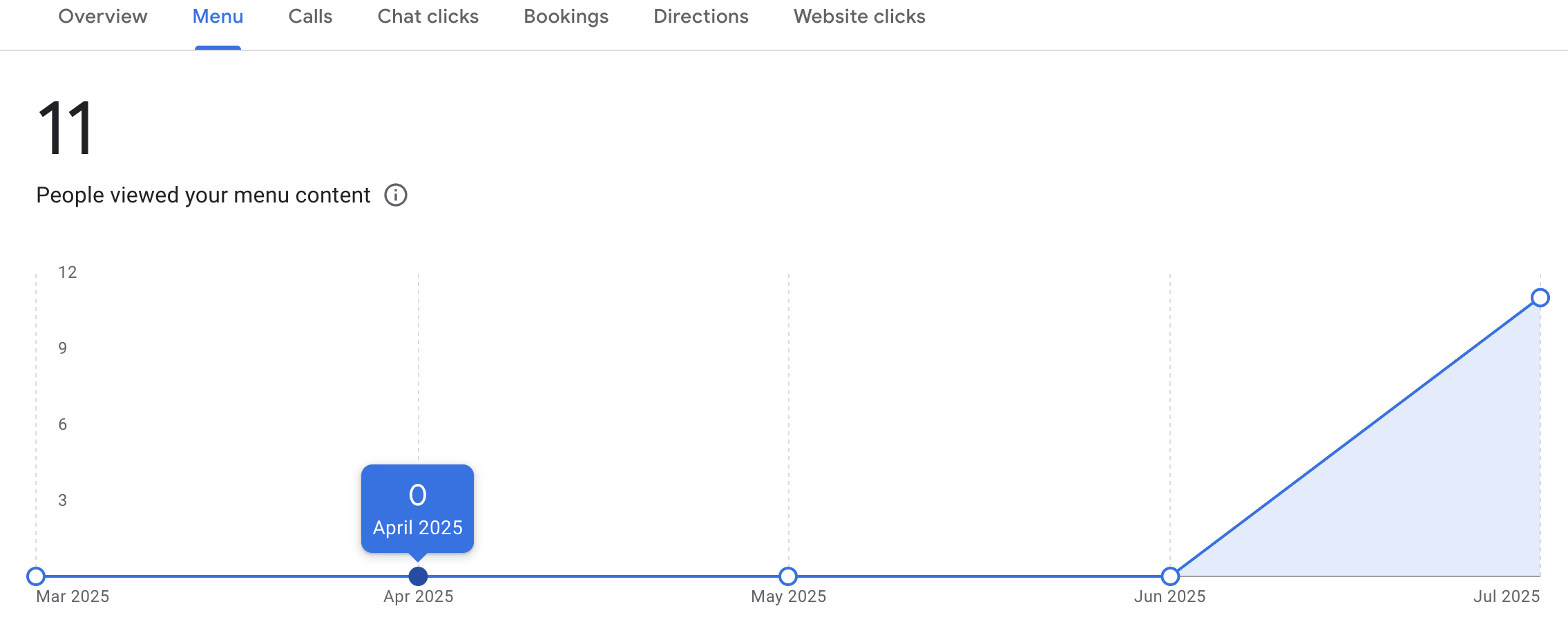1568x622 pixels.
Task: Switch to the Calls tab
Action: coord(310,17)
